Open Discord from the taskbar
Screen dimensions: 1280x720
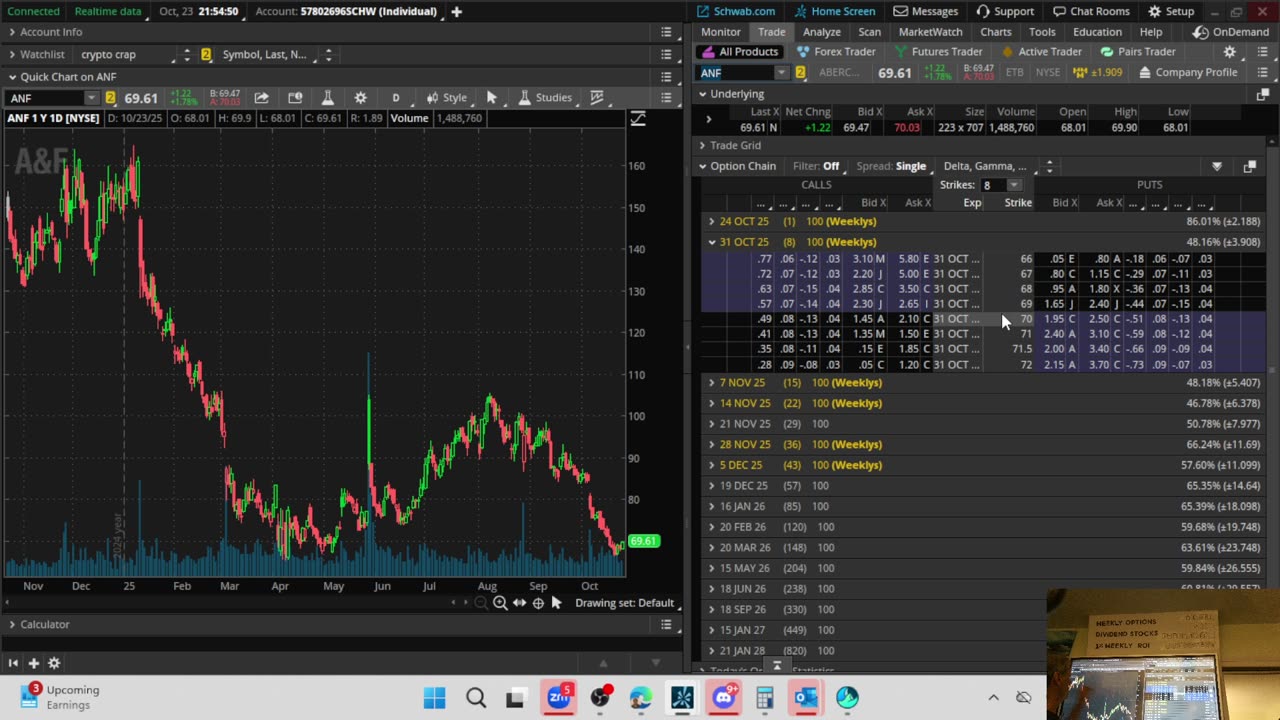click(724, 698)
